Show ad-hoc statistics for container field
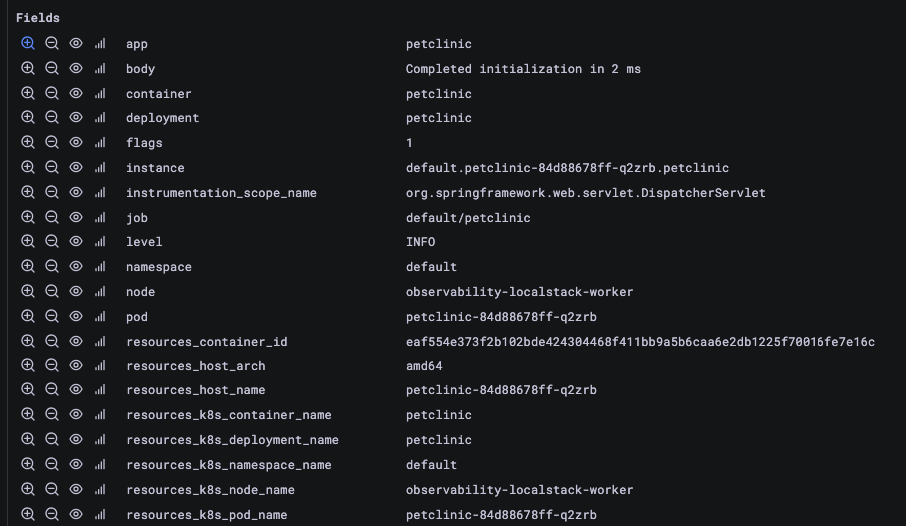Image resolution: width=906 pixels, height=526 pixels. coord(100,94)
